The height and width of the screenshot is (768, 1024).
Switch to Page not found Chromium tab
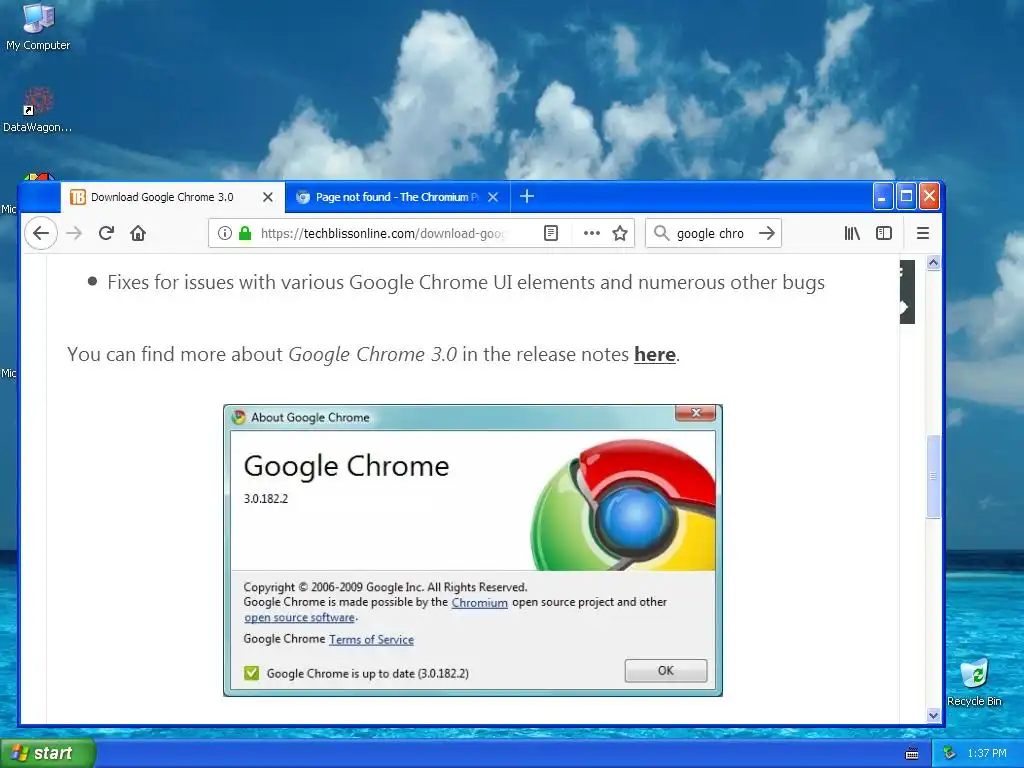[398, 197]
